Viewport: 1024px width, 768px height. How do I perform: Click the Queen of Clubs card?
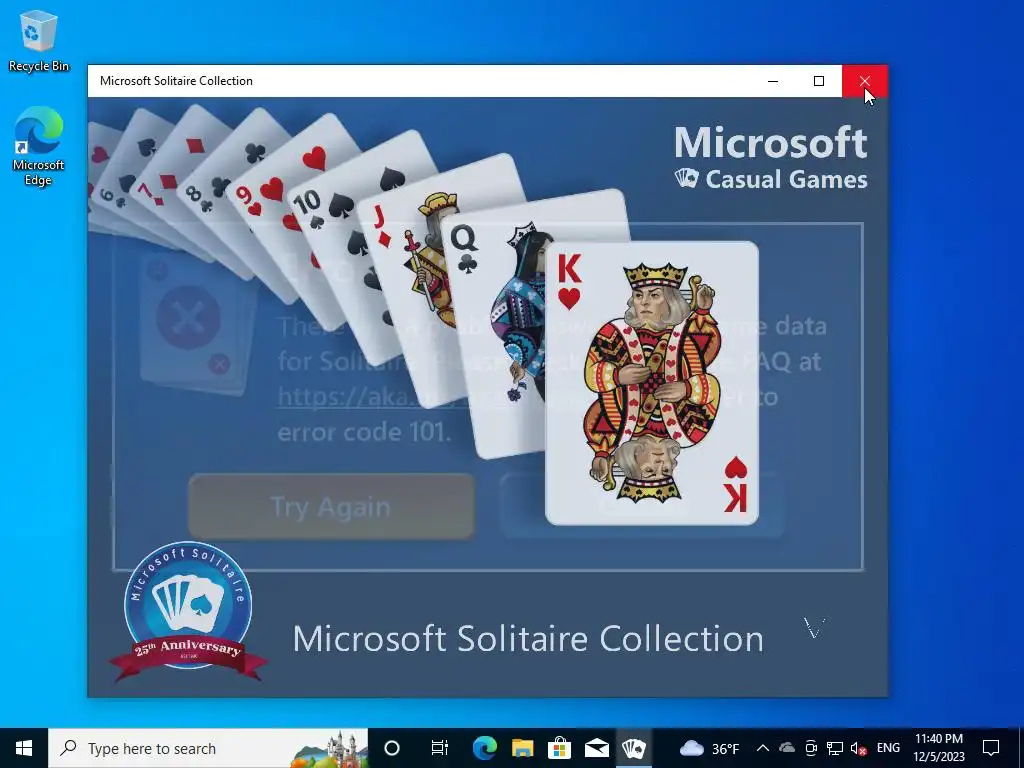coord(494,340)
